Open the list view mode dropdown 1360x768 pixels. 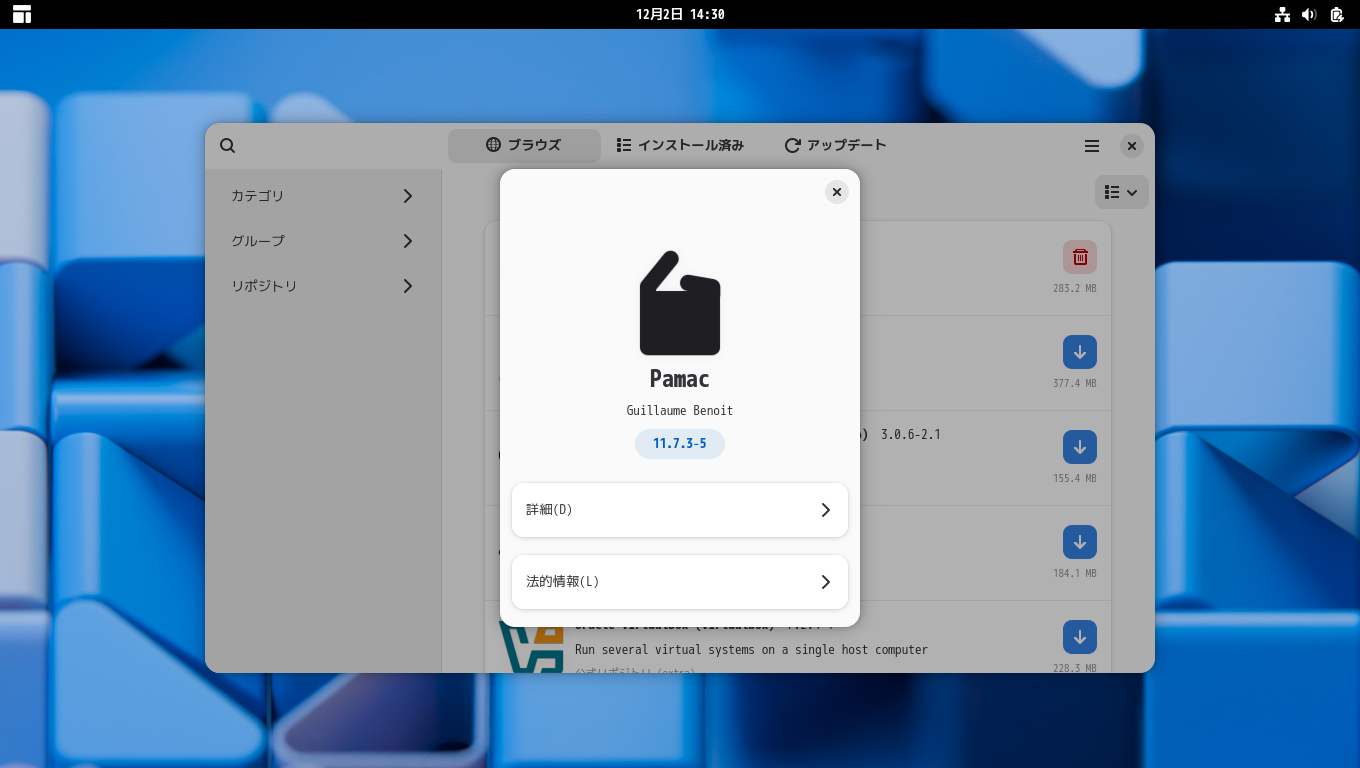pyautogui.click(x=1122, y=192)
